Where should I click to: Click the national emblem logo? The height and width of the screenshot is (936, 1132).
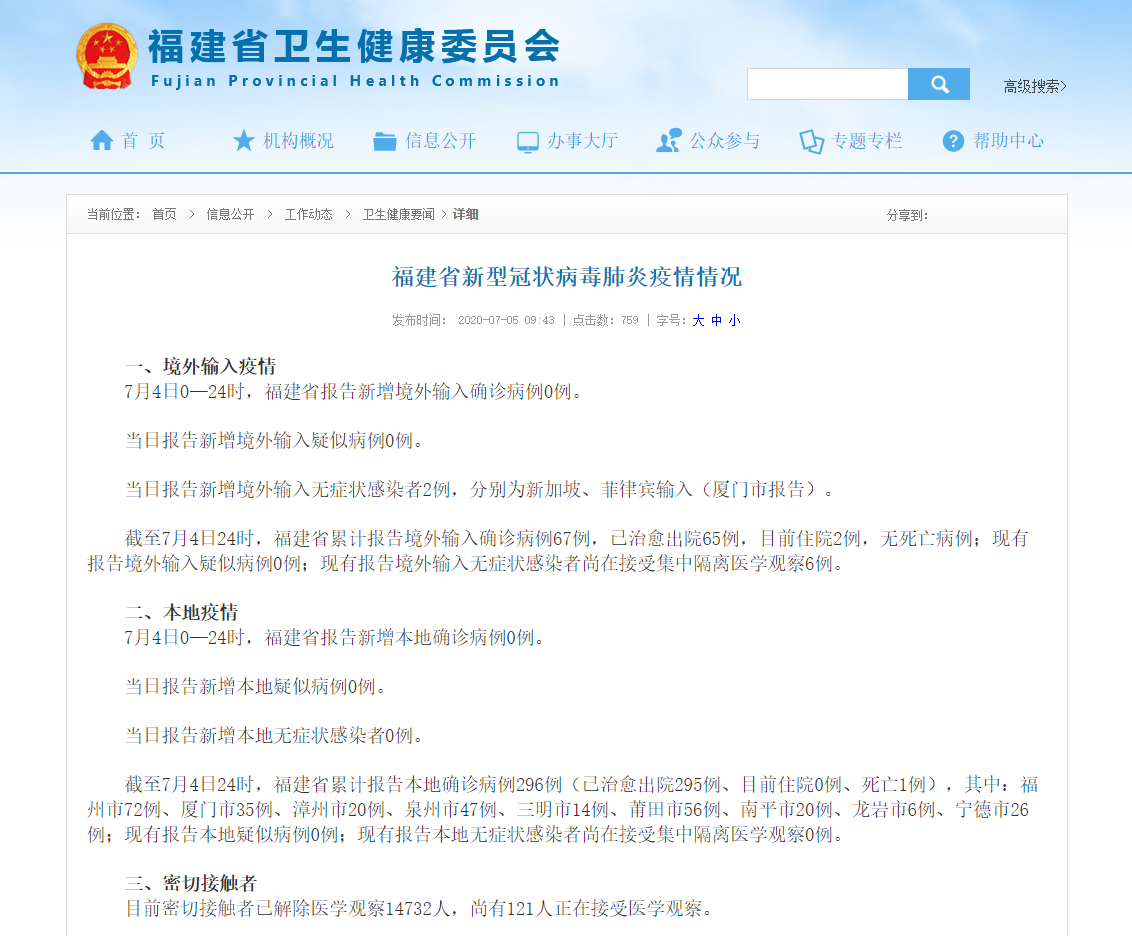106,56
